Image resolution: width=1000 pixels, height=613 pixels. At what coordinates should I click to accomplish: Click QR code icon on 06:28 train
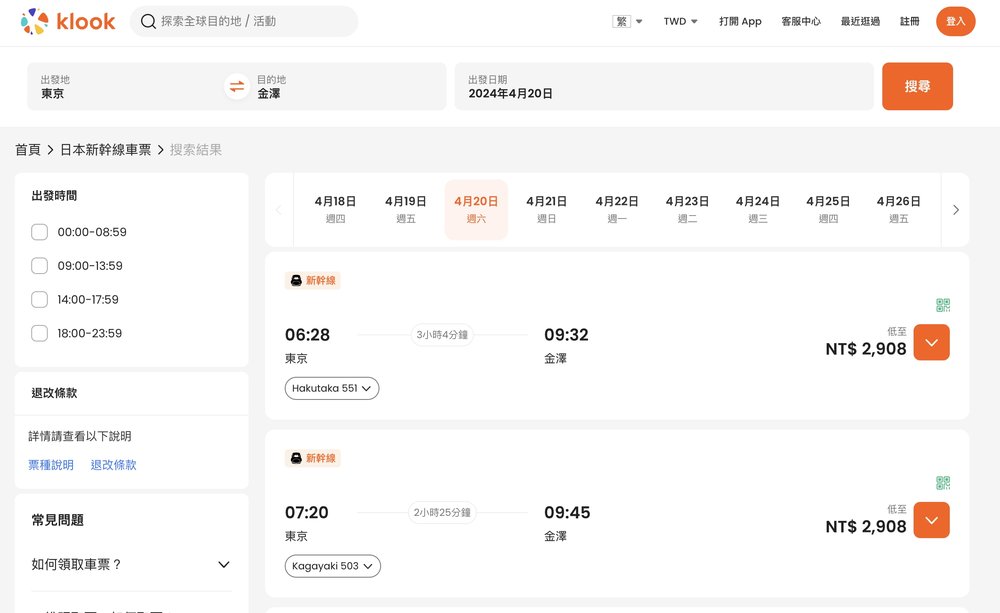click(942, 305)
